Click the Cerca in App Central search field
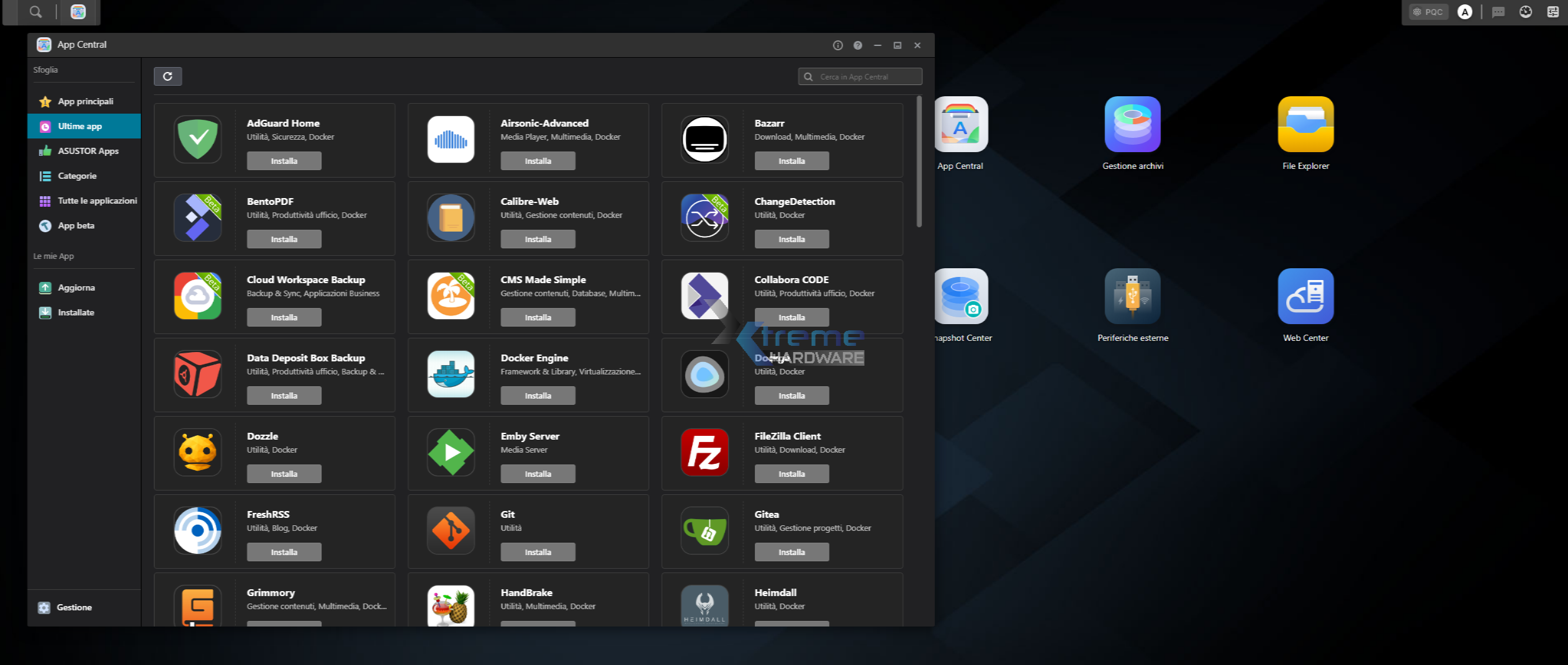 tap(860, 76)
